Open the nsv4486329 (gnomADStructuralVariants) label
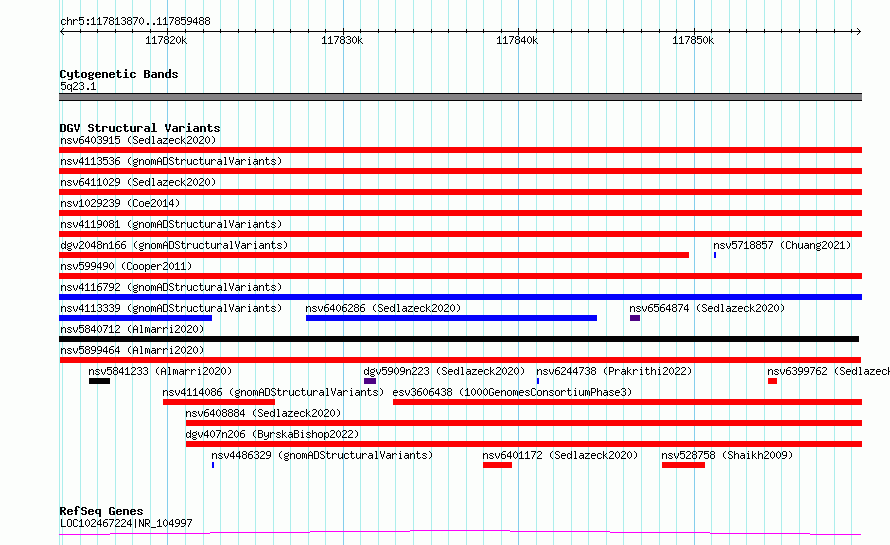Image resolution: width=890 pixels, height=545 pixels. (322, 455)
